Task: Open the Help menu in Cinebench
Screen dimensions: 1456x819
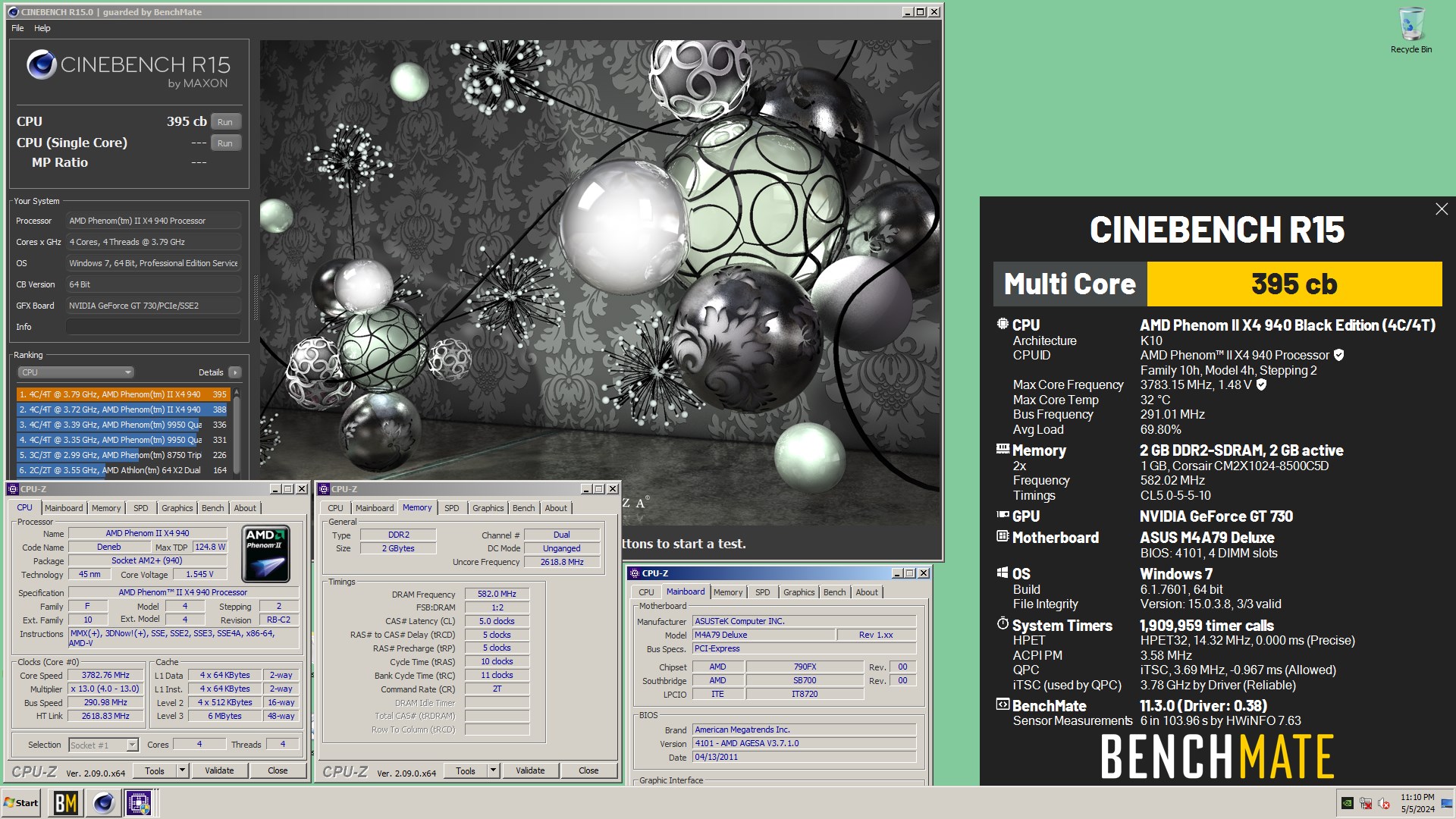Action: click(x=42, y=28)
